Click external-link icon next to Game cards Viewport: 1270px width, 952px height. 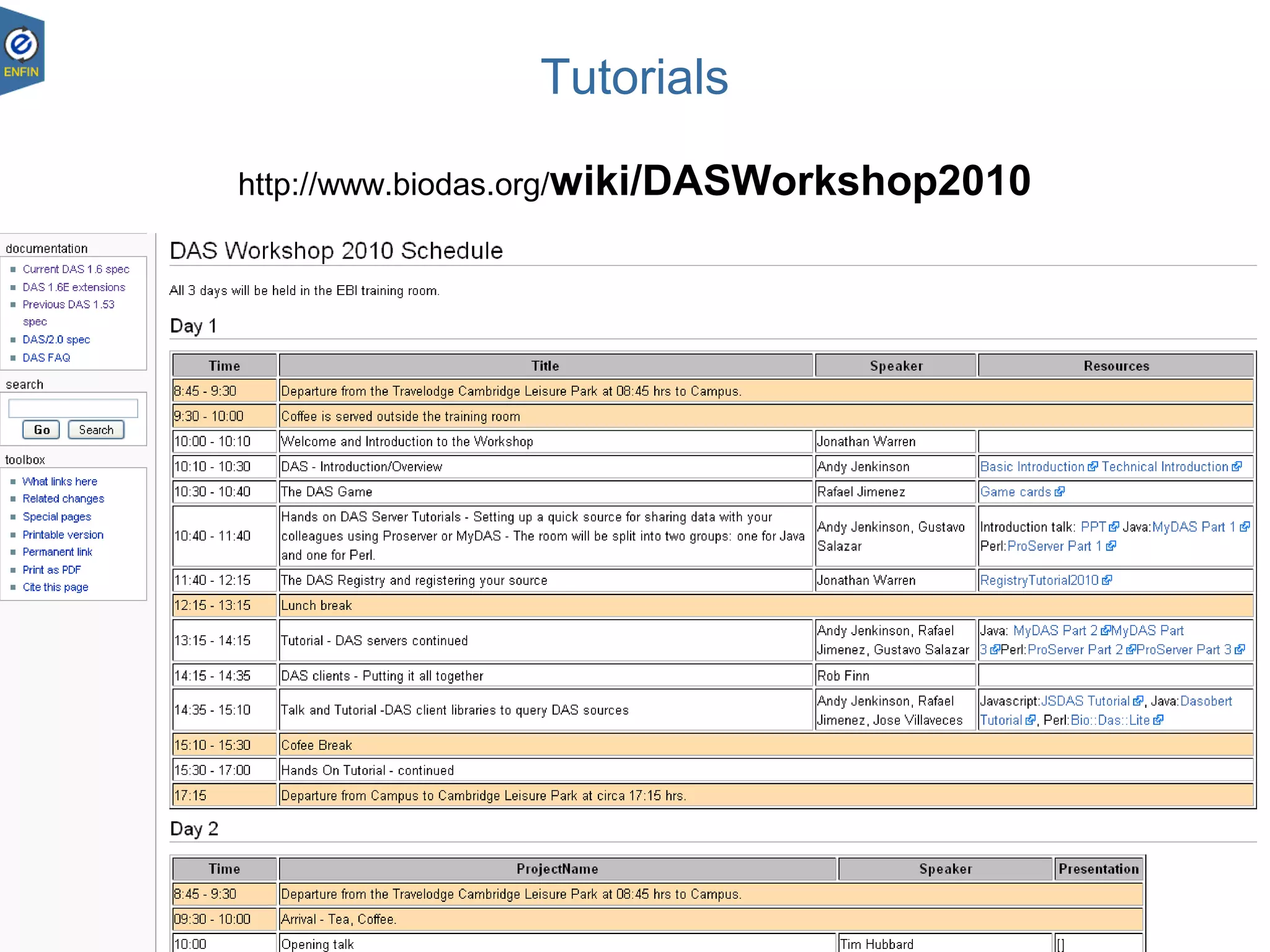pyautogui.click(x=1059, y=491)
